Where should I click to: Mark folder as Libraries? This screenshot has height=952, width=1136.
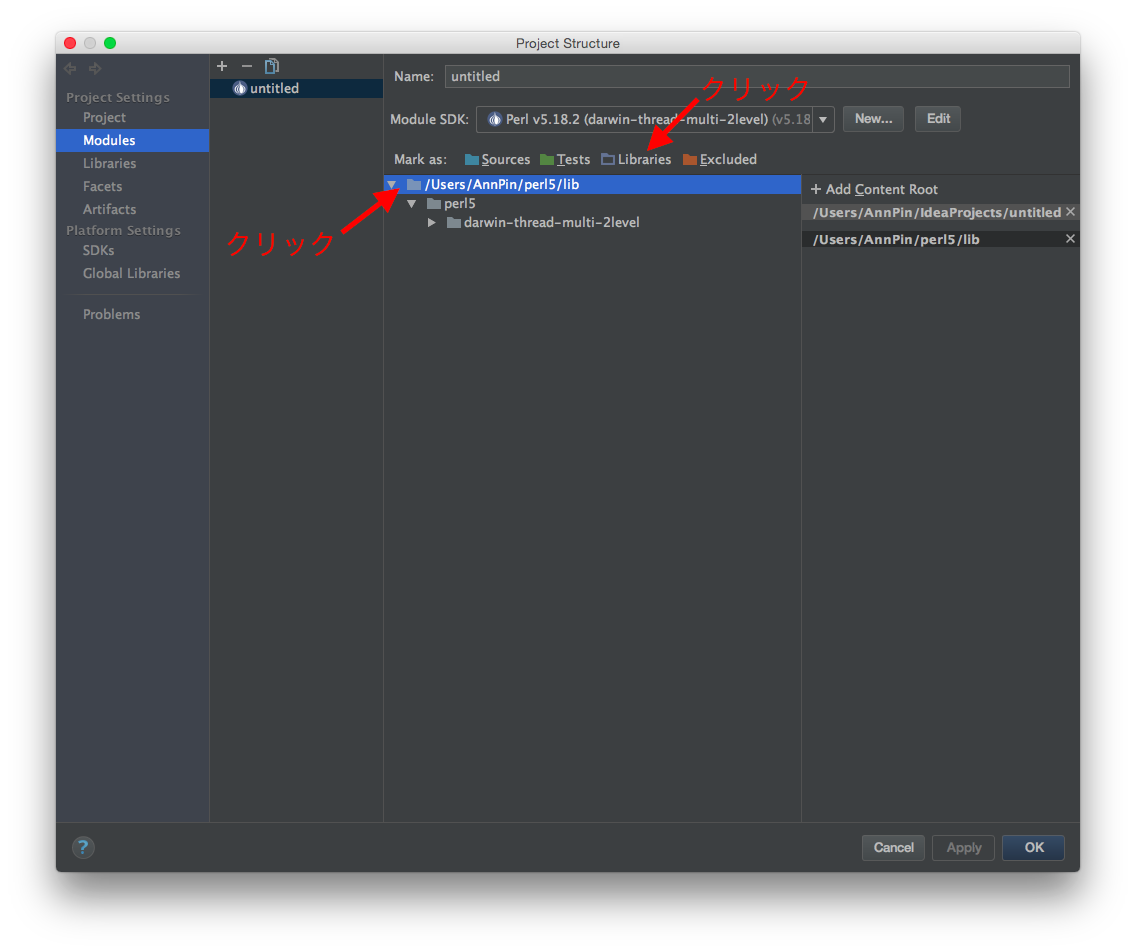pyautogui.click(x=636, y=159)
